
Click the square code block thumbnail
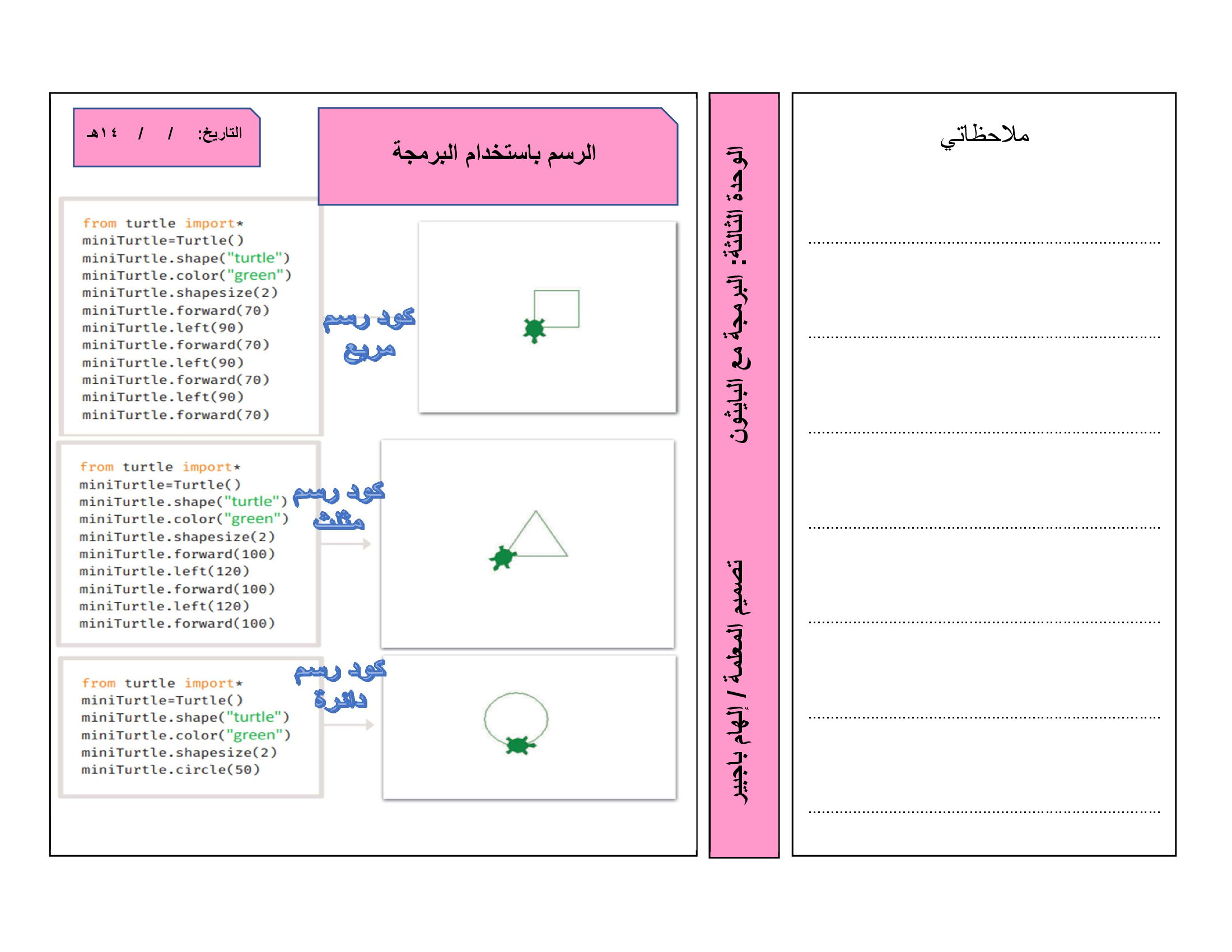(x=190, y=317)
